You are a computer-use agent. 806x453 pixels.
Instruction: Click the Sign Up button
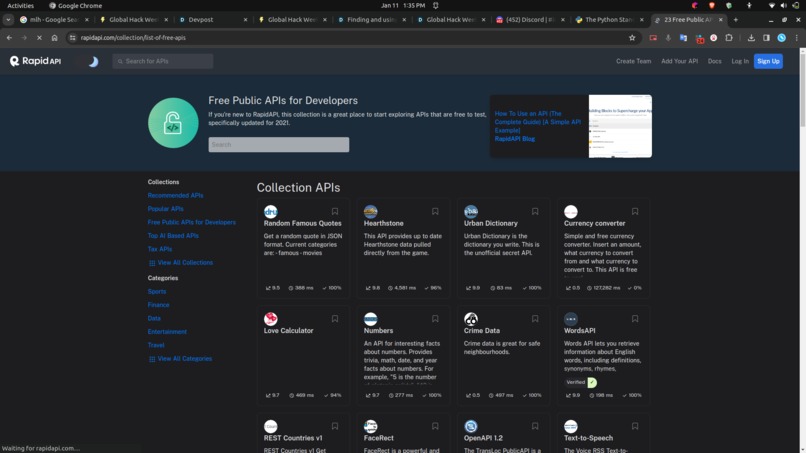[x=768, y=61]
